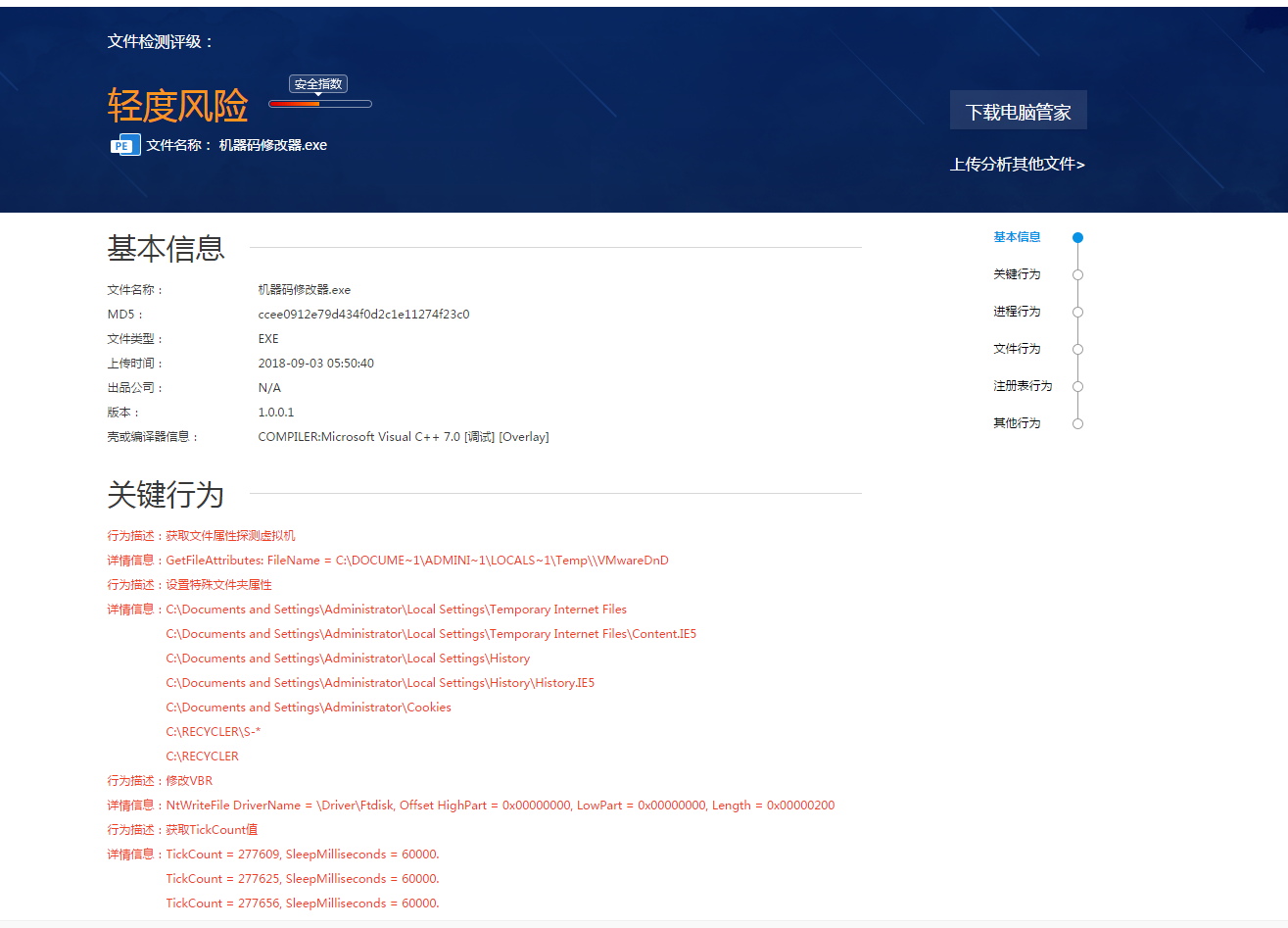Jump to 关键行为 section in side navigation
The image size is (1288, 928).
(x=1017, y=274)
